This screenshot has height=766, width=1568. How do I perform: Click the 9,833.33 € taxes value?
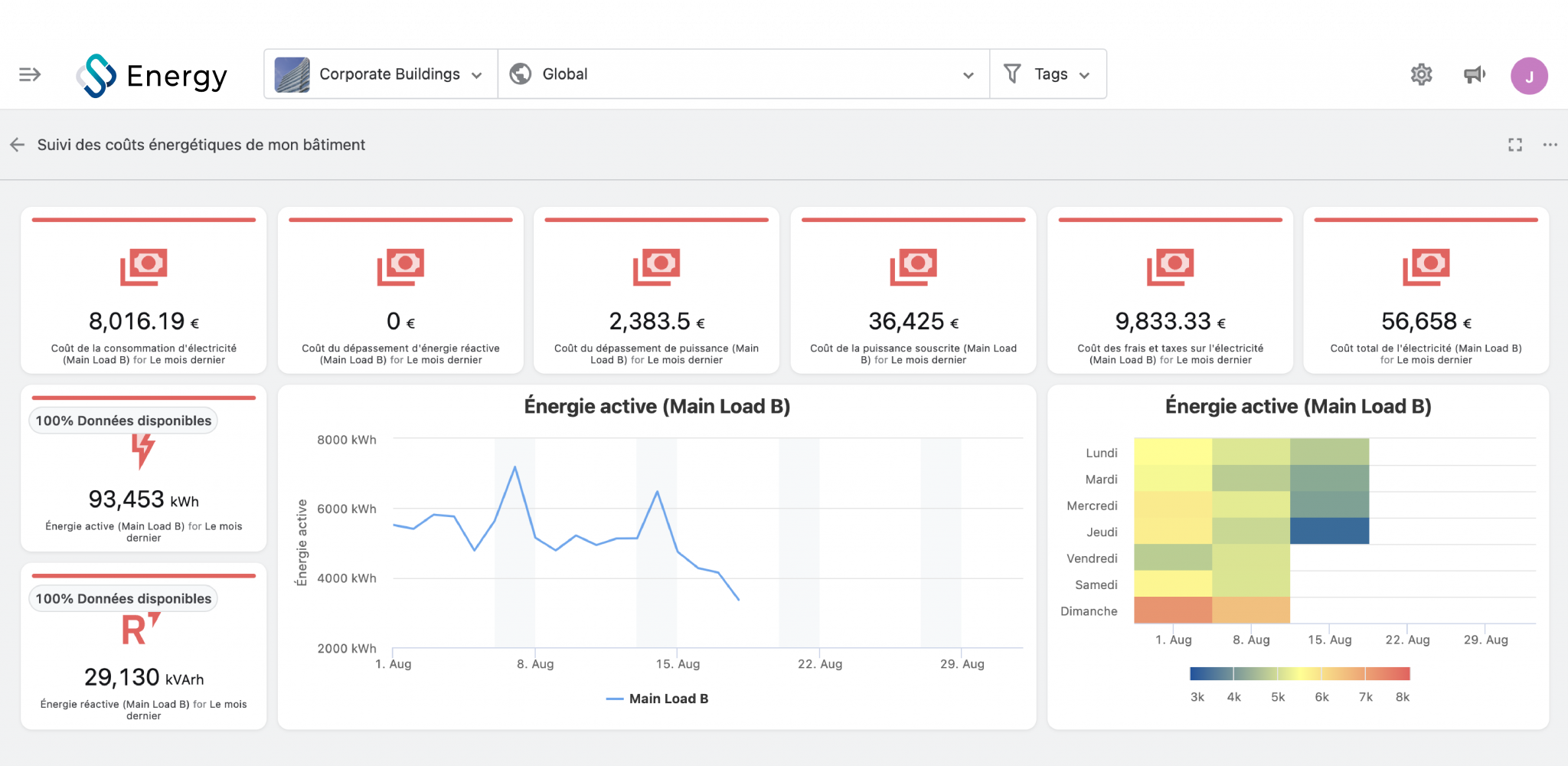pyautogui.click(x=1170, y=322)
